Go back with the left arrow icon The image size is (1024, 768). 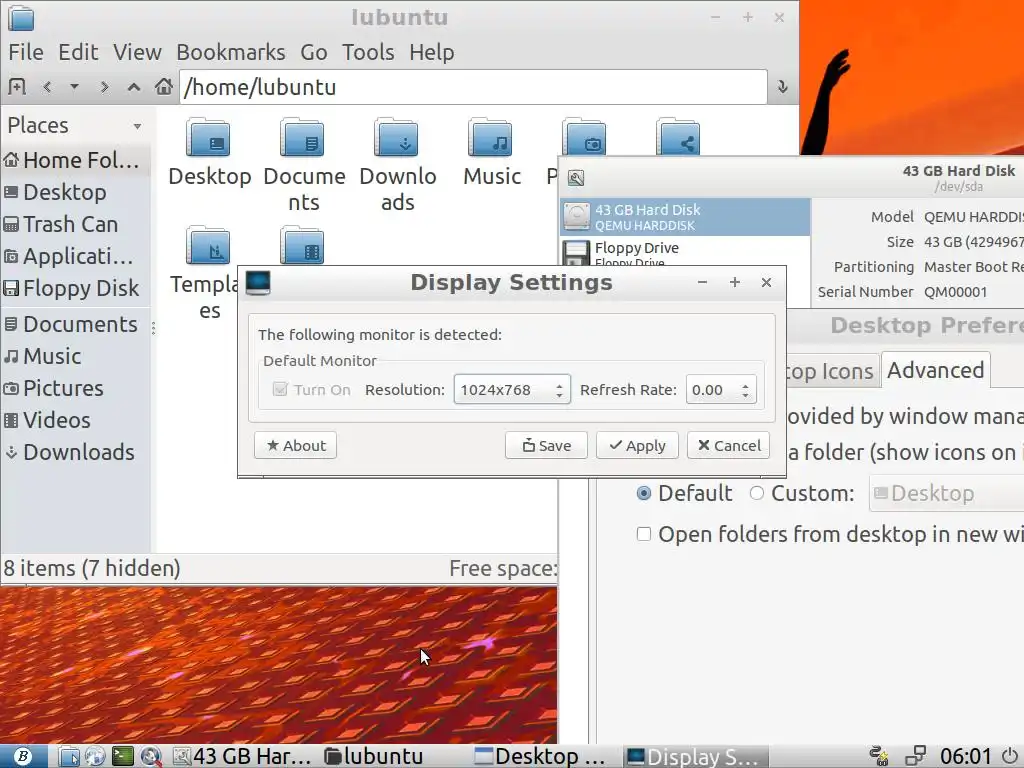click(47, 86)
